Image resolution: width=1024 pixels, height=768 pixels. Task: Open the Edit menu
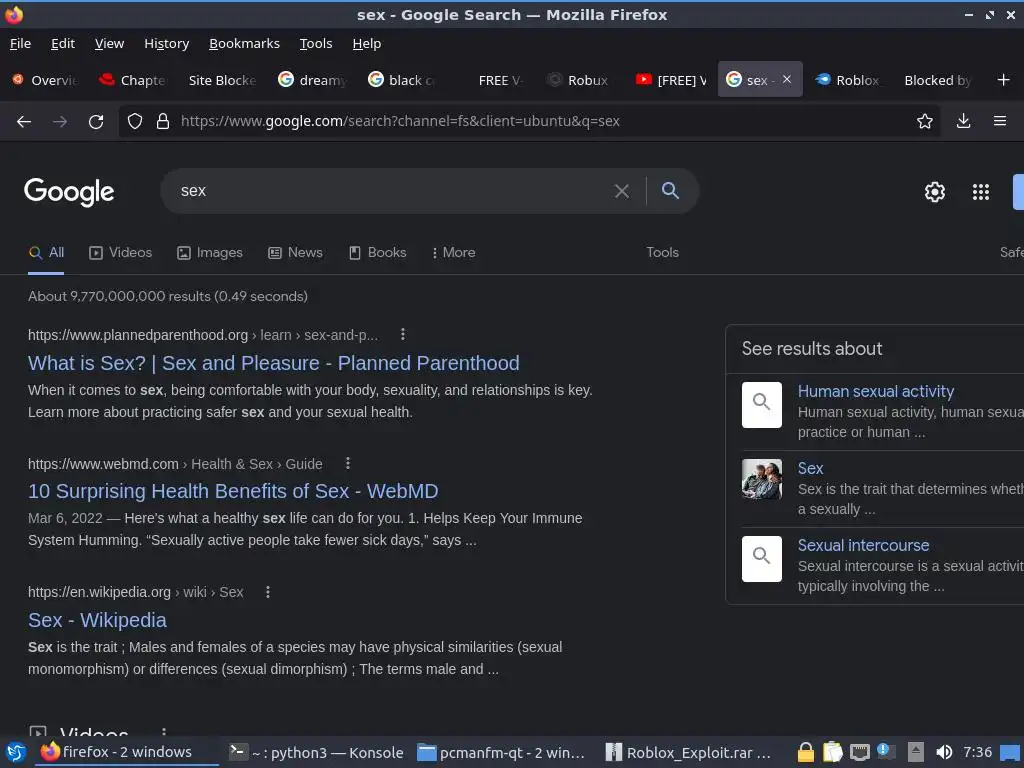click(x=63, y=44)
